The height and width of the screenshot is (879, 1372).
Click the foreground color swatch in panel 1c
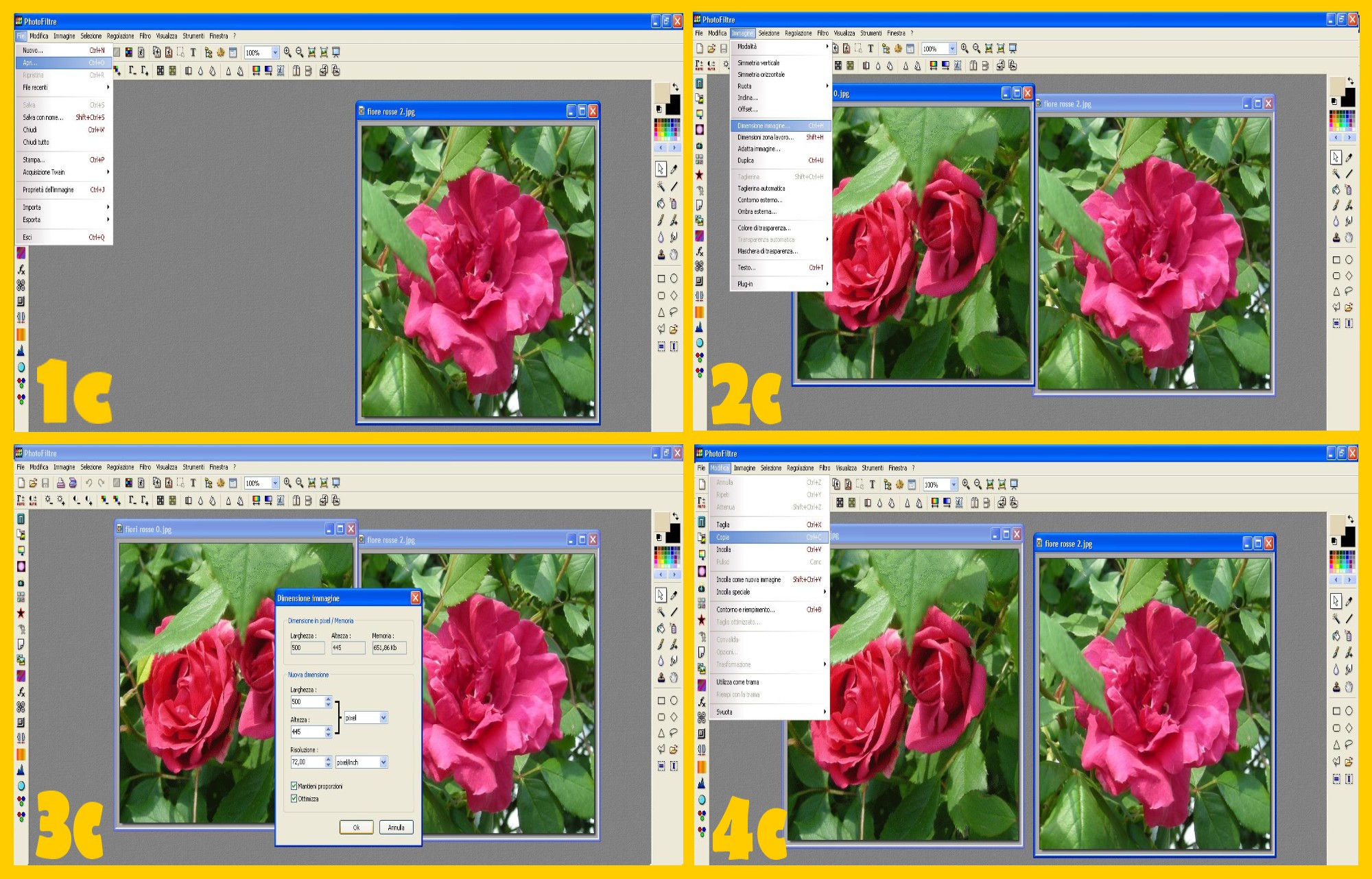[661, 93]
